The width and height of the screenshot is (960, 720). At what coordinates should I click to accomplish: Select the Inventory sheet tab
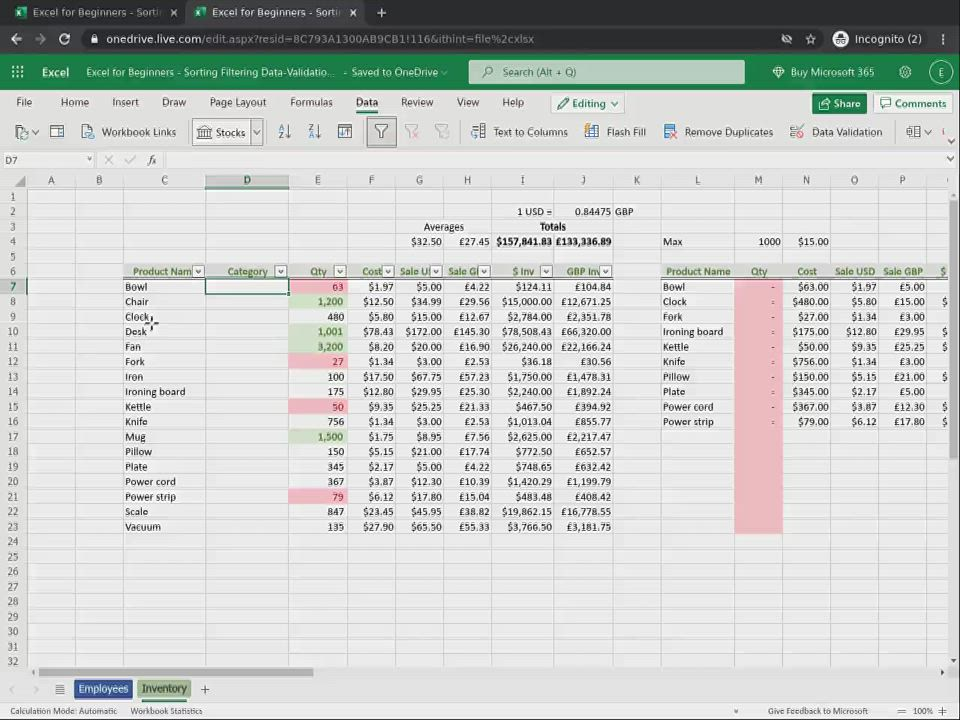(163, 689)
